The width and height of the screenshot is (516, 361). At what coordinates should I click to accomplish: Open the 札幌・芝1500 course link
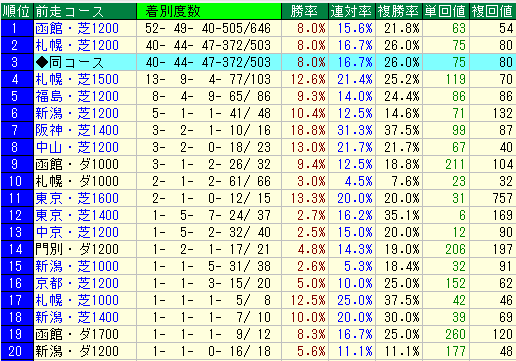(x=77, y=79)
